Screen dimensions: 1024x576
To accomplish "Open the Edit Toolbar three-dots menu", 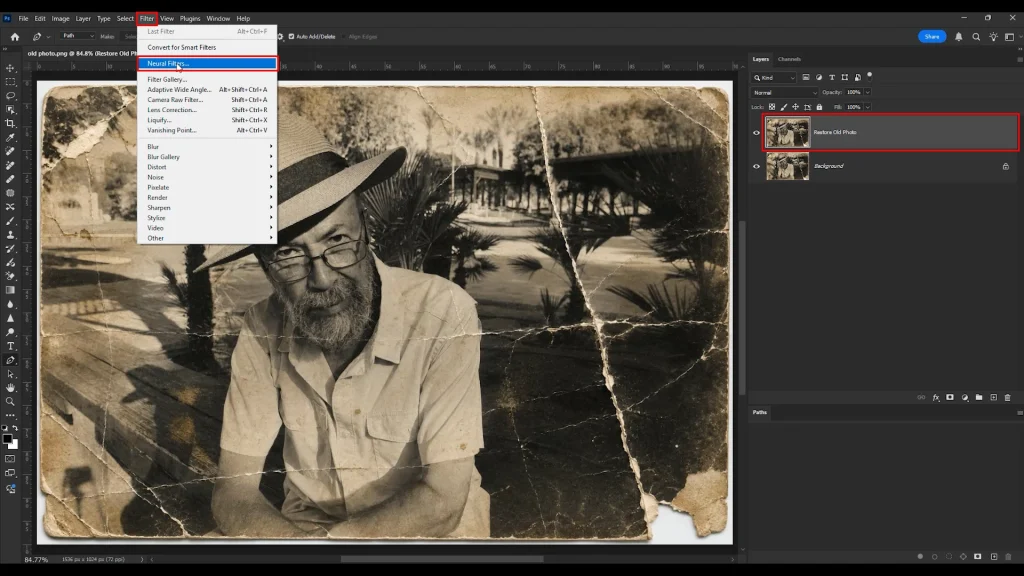I will (10, 415).
